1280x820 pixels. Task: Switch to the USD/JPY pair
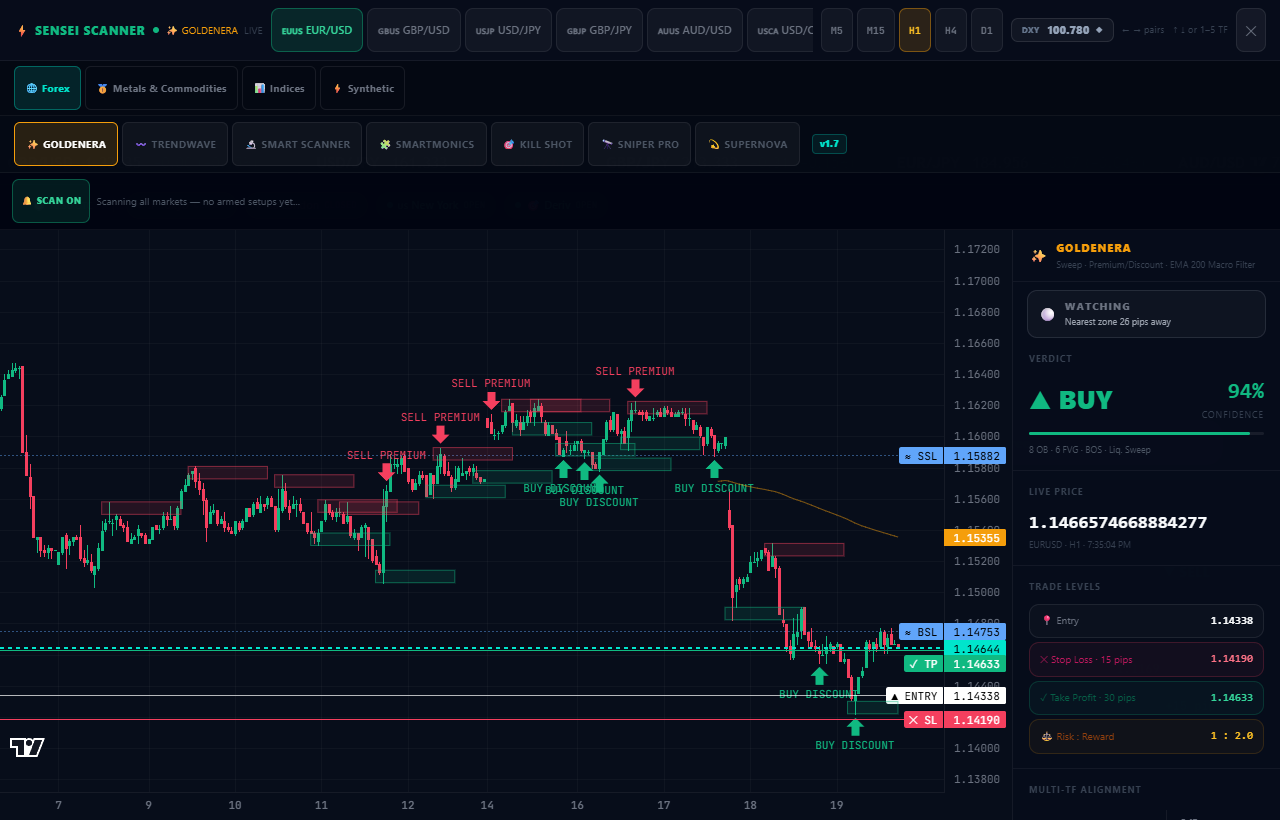click(x=508, y=30)
